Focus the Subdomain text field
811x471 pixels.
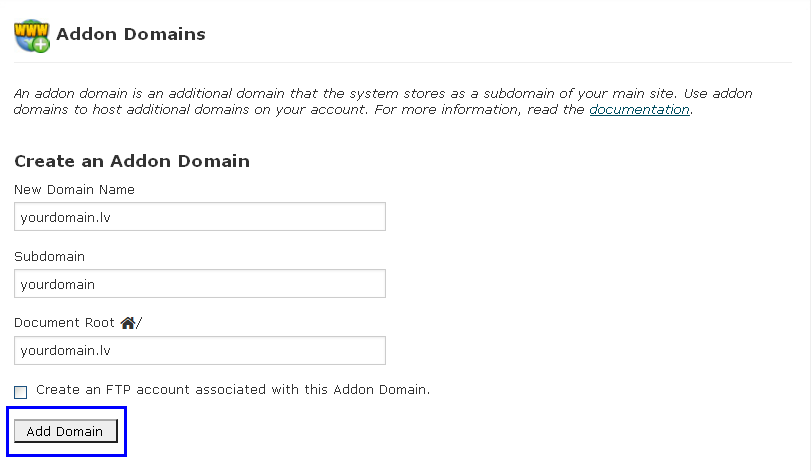(x=200, y=283)
